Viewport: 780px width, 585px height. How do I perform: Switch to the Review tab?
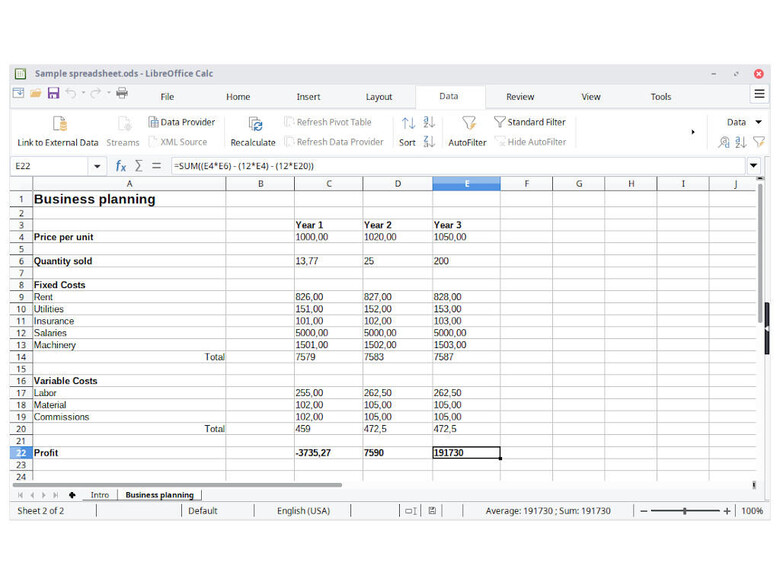tap(520, 97)
